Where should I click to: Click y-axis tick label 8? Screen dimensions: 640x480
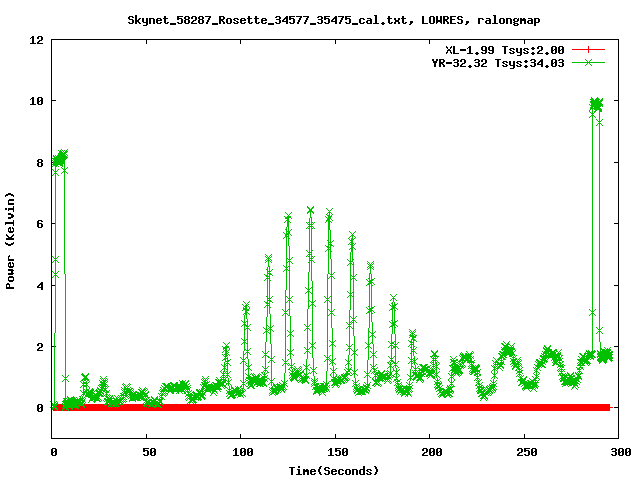coord(40,163)
